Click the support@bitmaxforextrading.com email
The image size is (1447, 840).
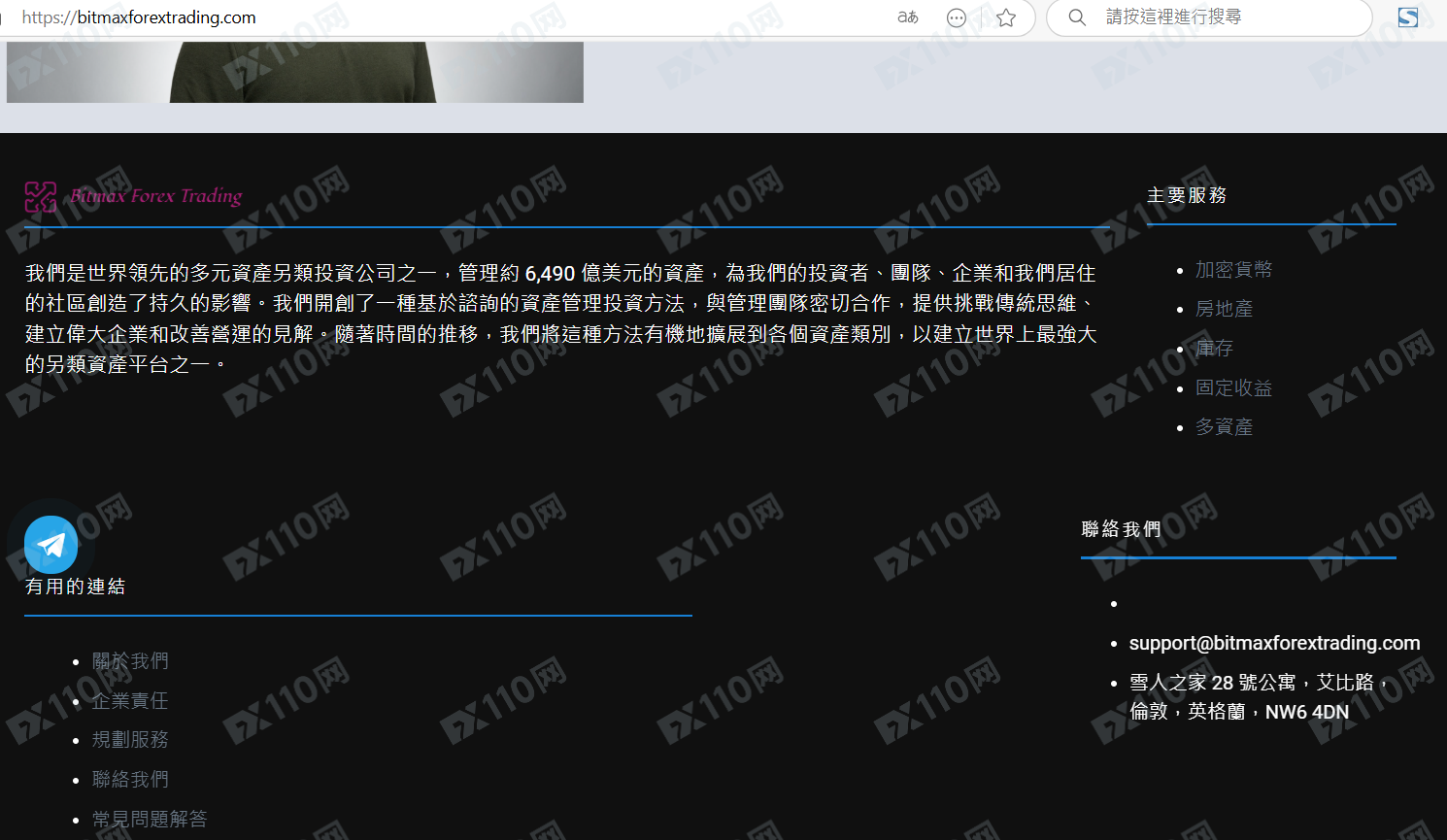(1274, 643)
